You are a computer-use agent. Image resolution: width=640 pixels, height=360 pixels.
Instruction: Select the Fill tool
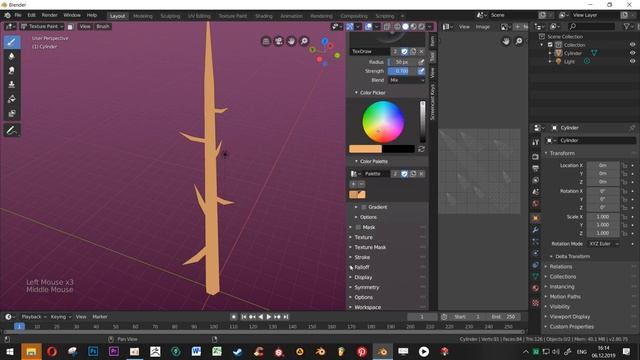(x=12, y=99)
